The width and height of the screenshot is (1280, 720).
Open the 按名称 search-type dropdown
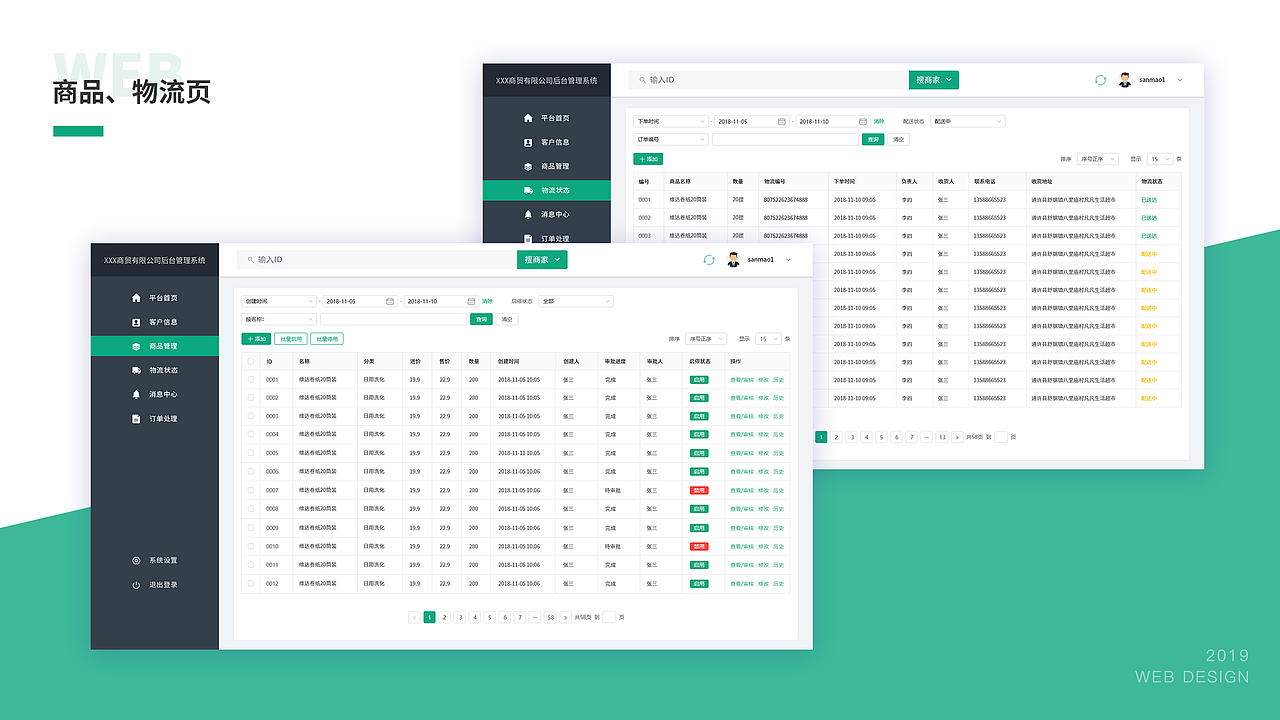pos(279,319)
